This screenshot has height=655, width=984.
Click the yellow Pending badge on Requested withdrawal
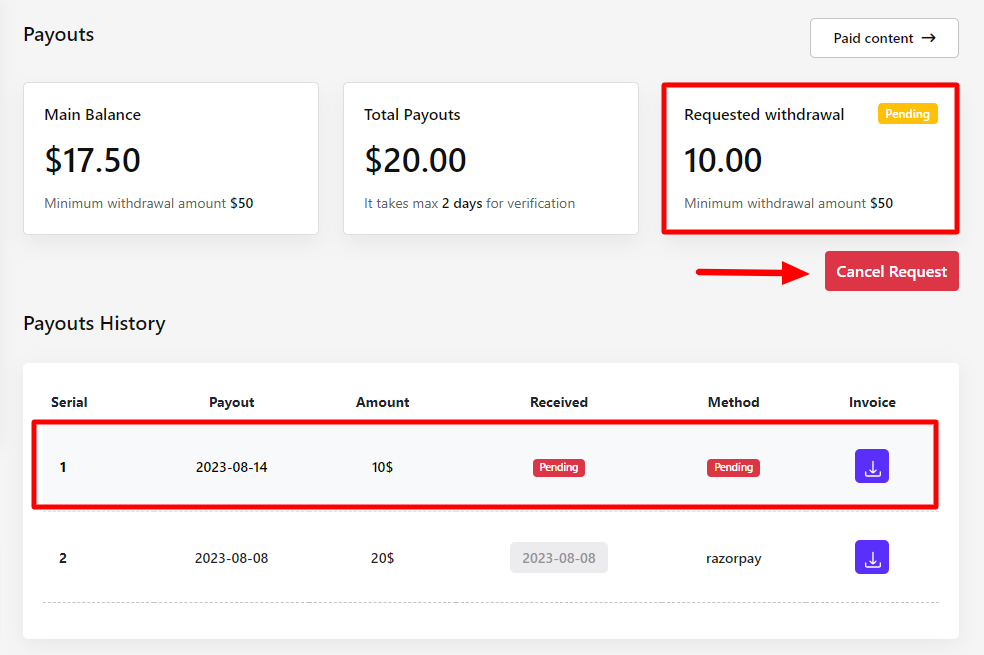point(907,114)
